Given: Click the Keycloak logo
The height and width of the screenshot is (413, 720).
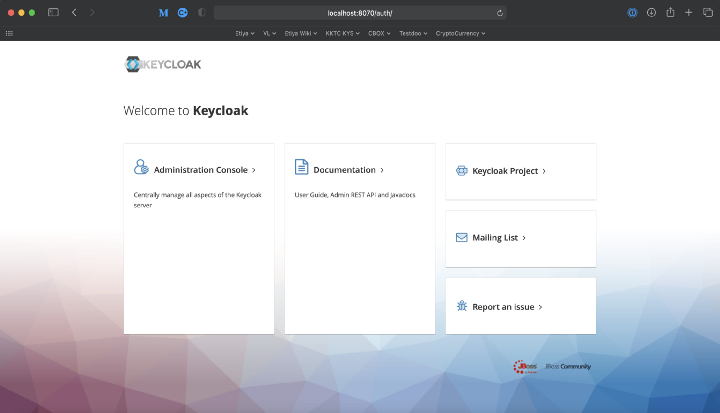Looking at the screenshot, I should (x=163, y=64).
